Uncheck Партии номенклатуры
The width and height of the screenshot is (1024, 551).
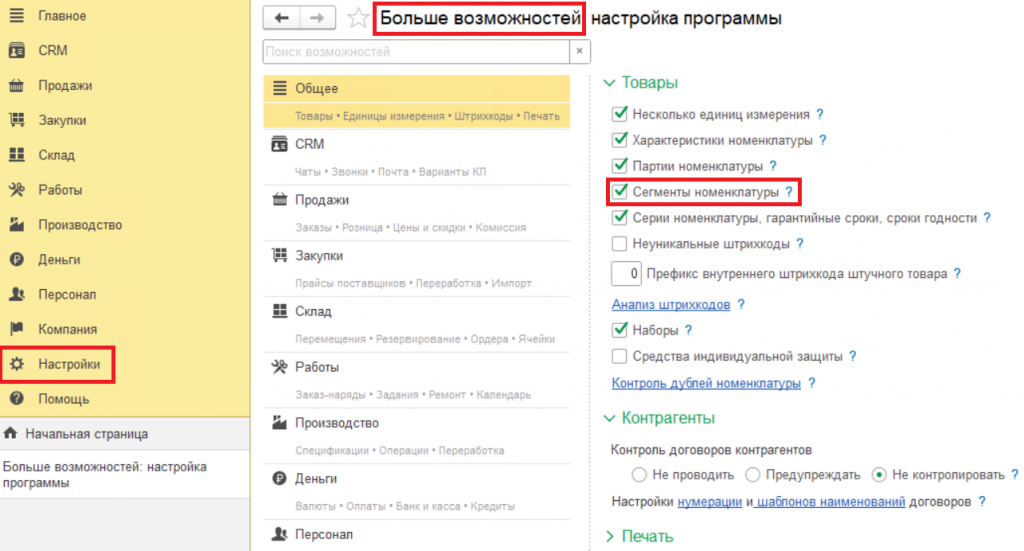click(x=620, y=166)
